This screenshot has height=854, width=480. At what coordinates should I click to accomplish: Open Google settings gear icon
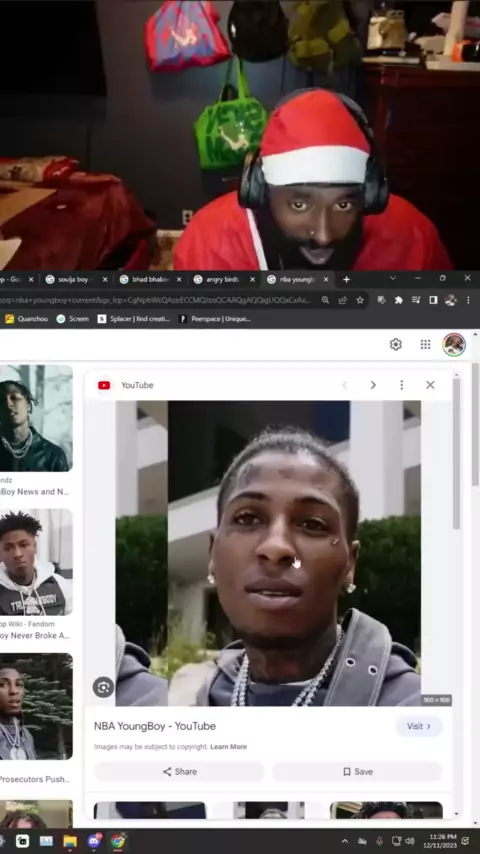[x=396, y=344]
